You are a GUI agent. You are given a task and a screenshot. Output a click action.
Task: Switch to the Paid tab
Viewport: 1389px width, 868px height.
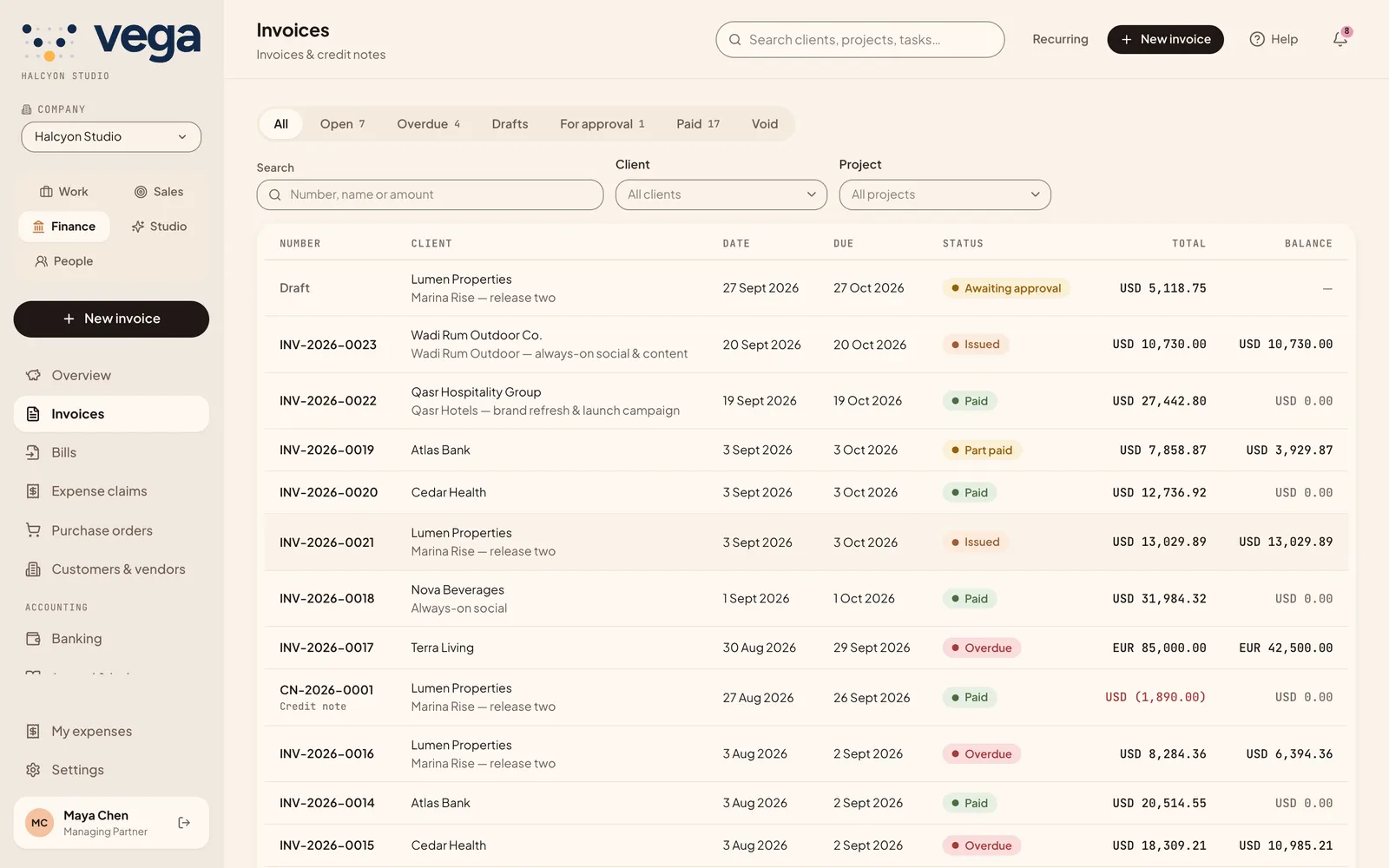(x=698, y=124)
